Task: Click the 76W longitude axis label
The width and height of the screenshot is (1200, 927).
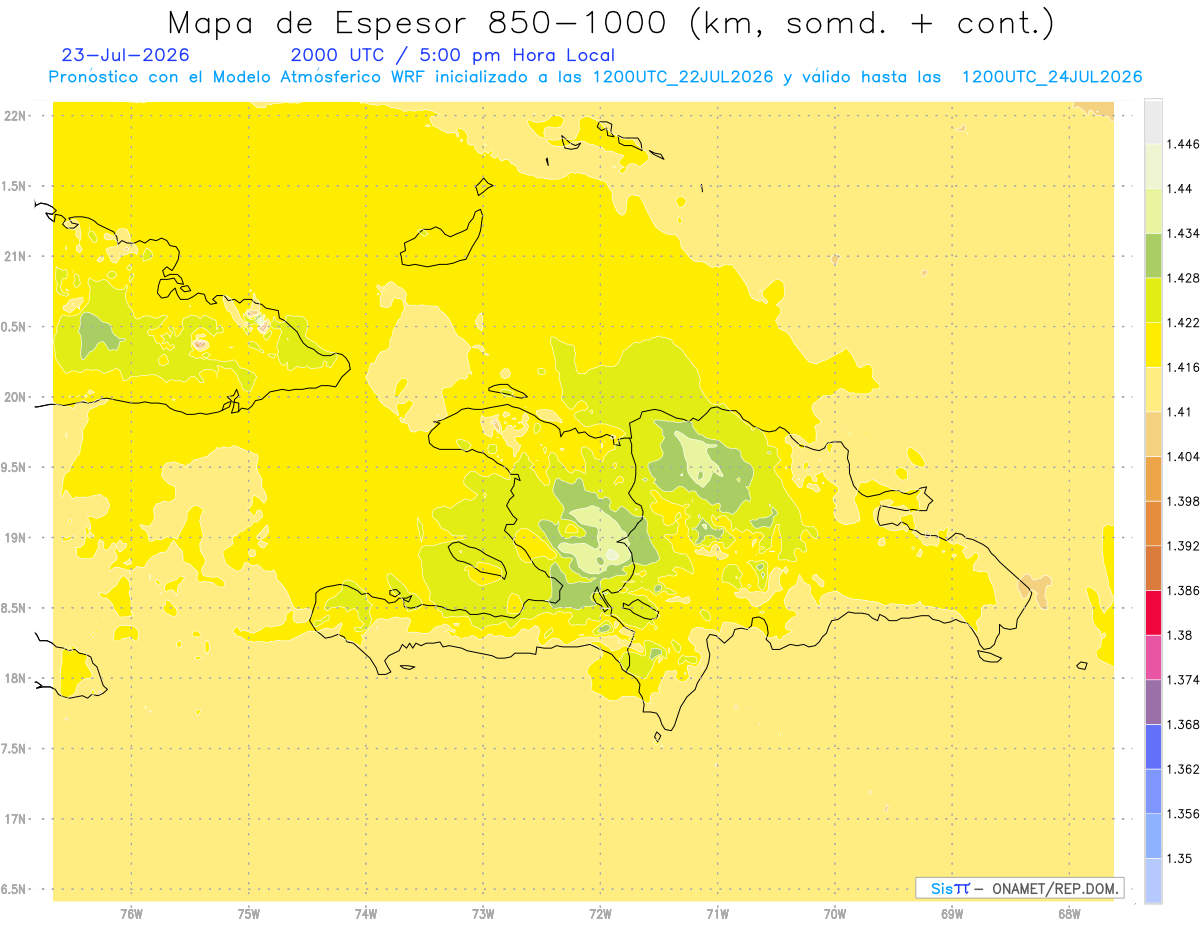Action: 131,914
